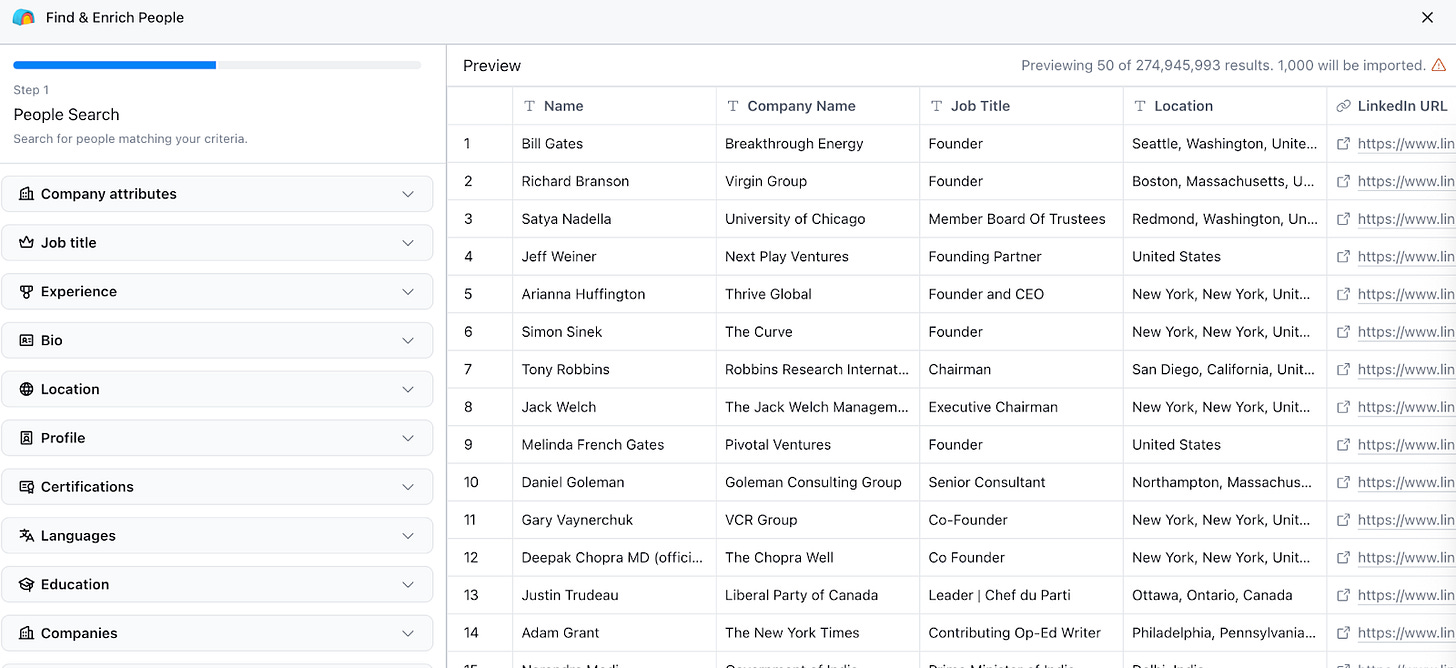This screenshot has height=668, width=1456.
Task: Click the Companies building icon
Action: point(26,633)
